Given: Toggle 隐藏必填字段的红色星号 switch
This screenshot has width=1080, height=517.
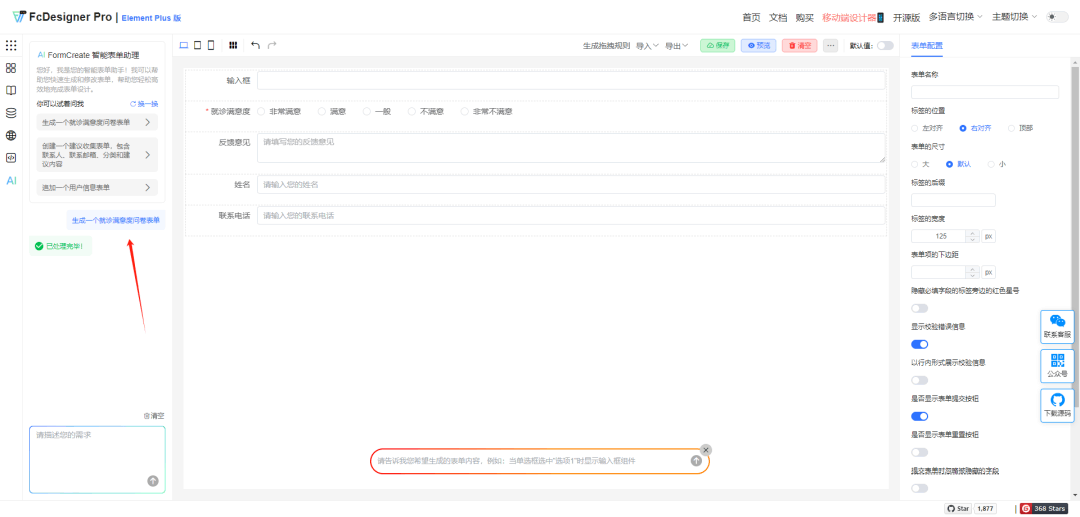Looking at the screenshot, I should (x=920, y=308).
